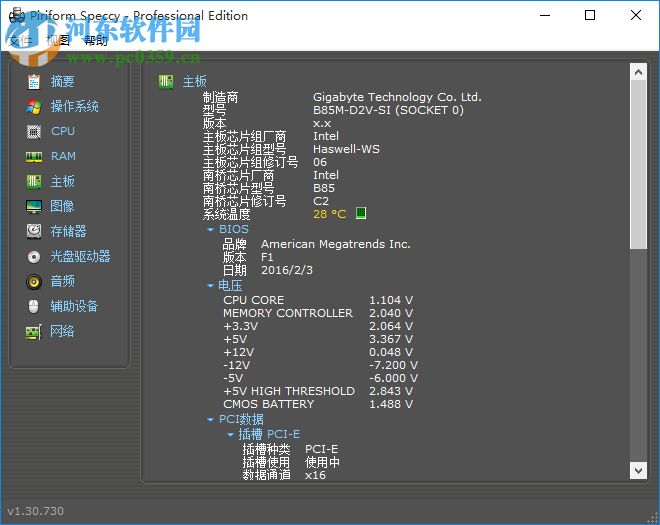660x525 pixels.
Task: Click the +5V HIGH THRESHOLD label
Action: pos(289,391)
